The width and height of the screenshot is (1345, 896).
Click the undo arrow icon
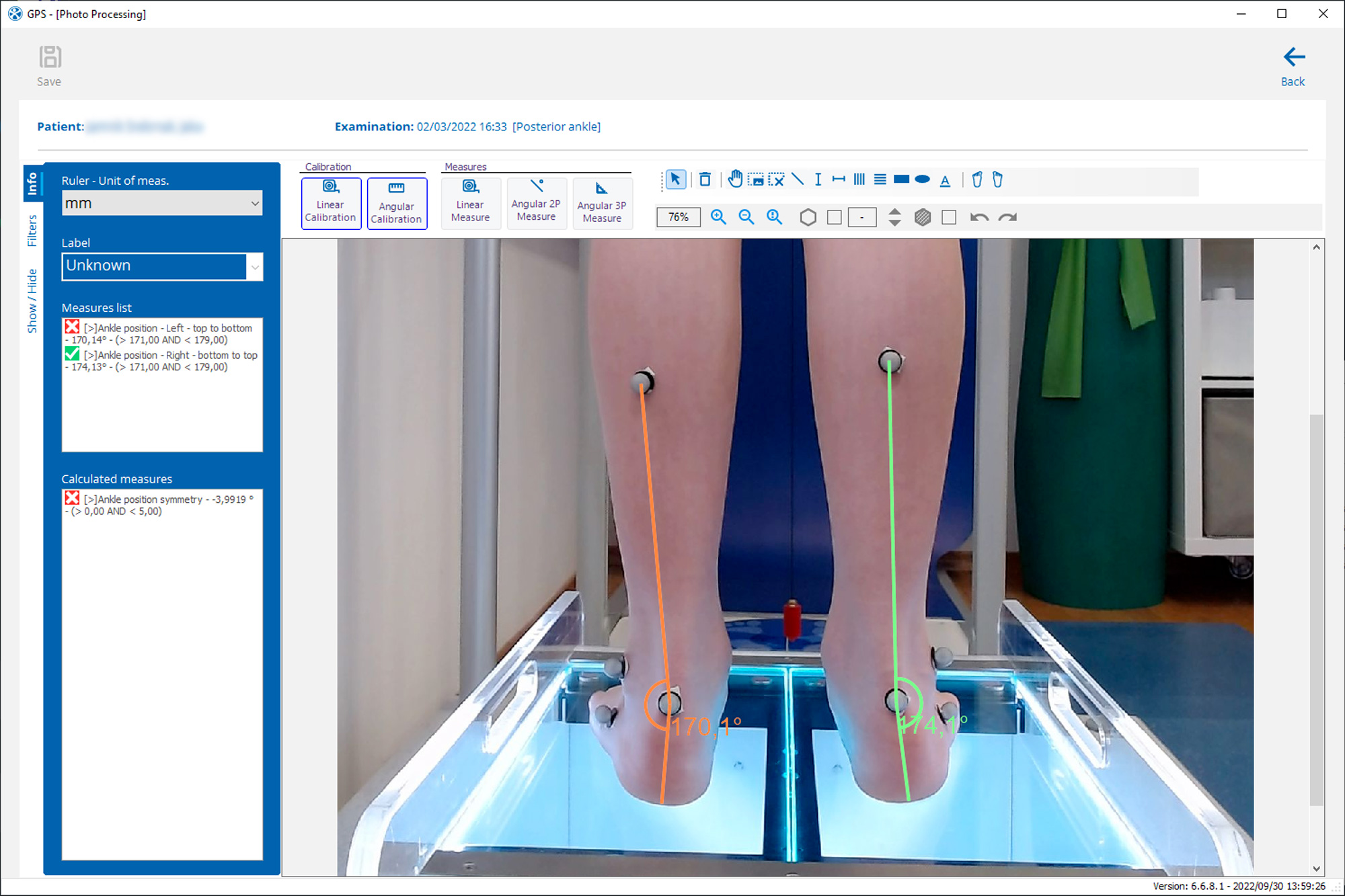[979, 217]
